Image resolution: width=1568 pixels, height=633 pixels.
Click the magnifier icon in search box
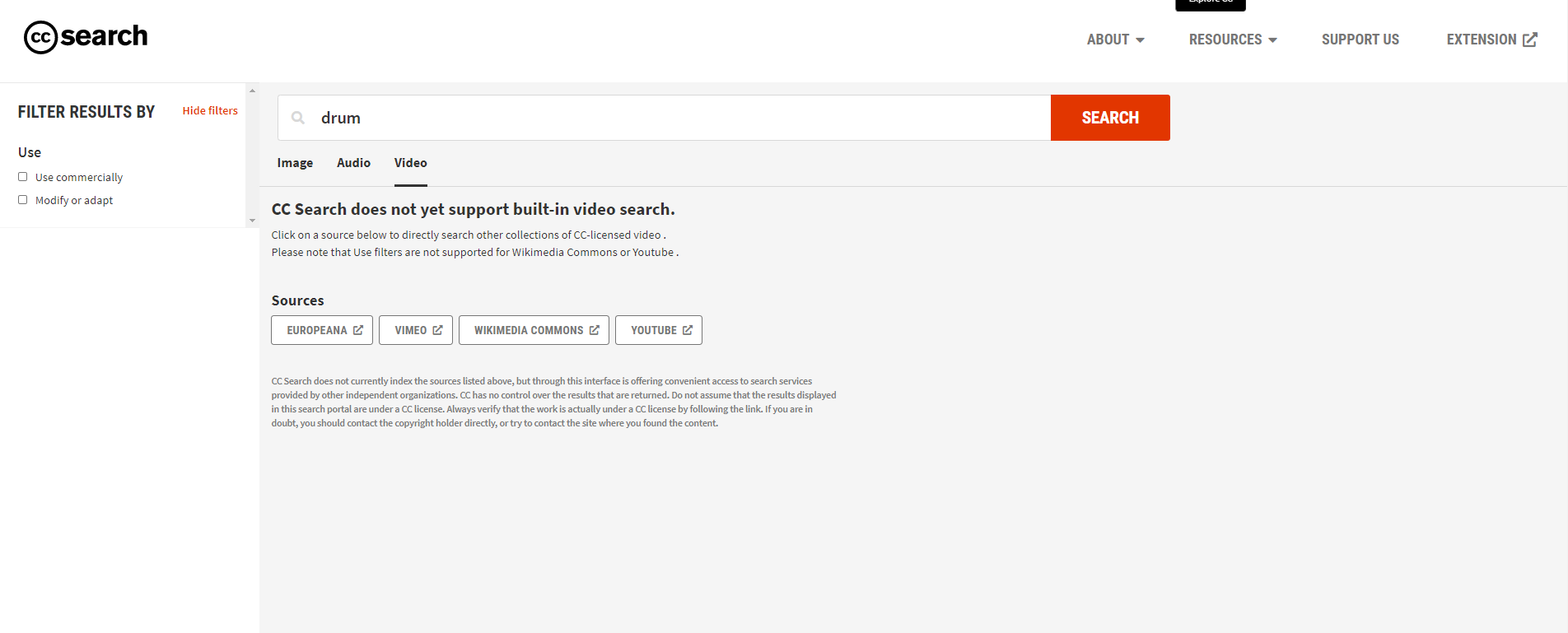tap(298, 118)
